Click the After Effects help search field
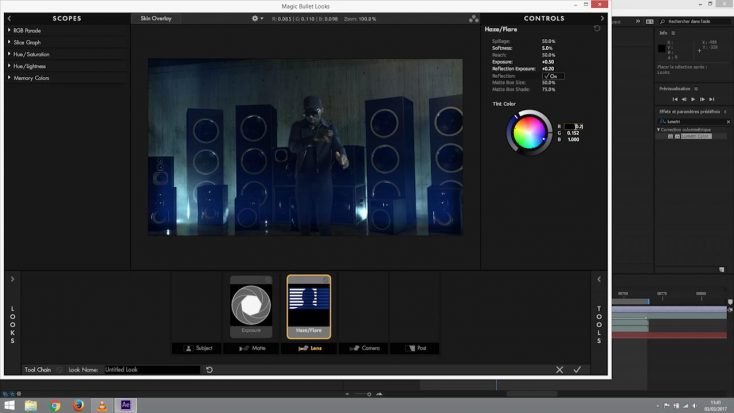 coord(695,22)
